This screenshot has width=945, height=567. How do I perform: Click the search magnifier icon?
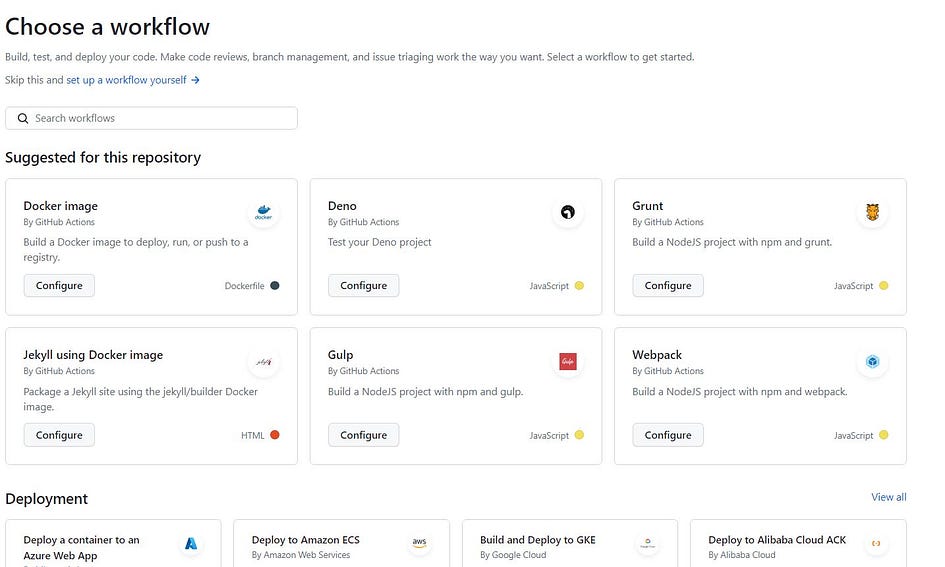click(x=23, y=118)
